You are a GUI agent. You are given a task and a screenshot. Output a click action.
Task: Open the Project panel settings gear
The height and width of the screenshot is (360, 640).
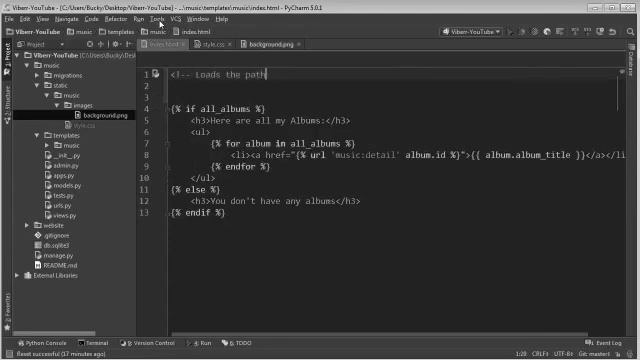click(116, 44)
